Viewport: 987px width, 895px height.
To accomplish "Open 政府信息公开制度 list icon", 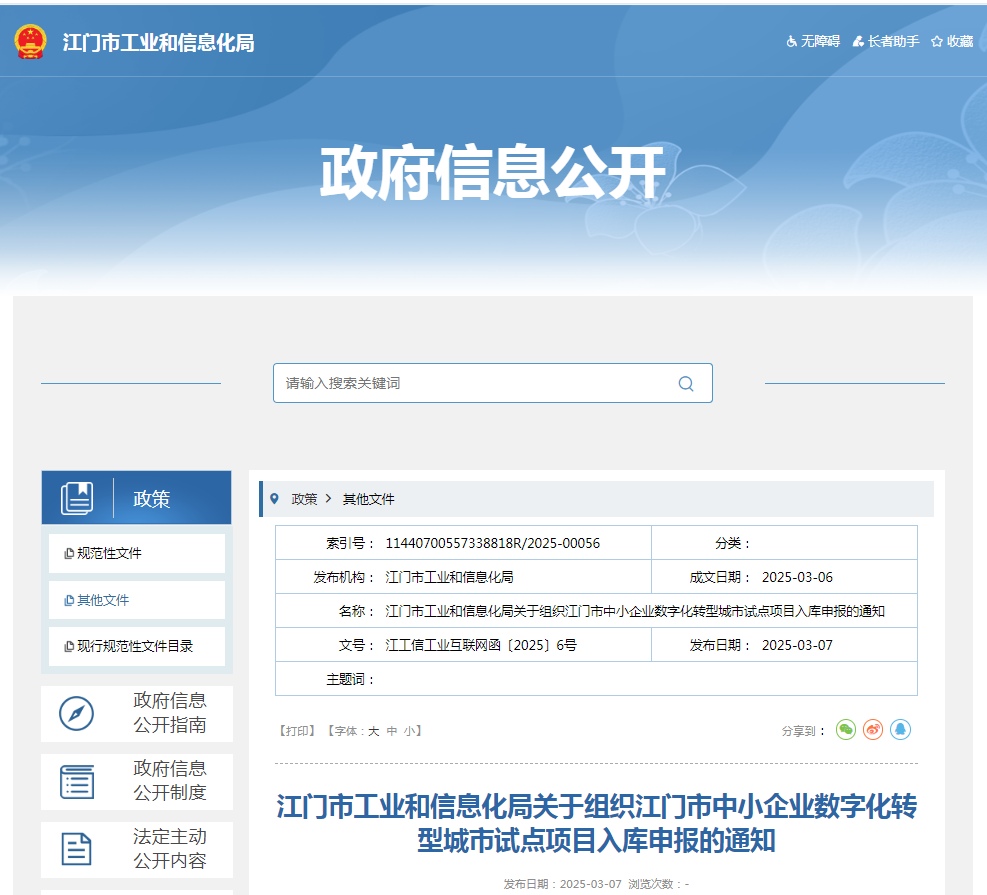I will coord(77,782).
